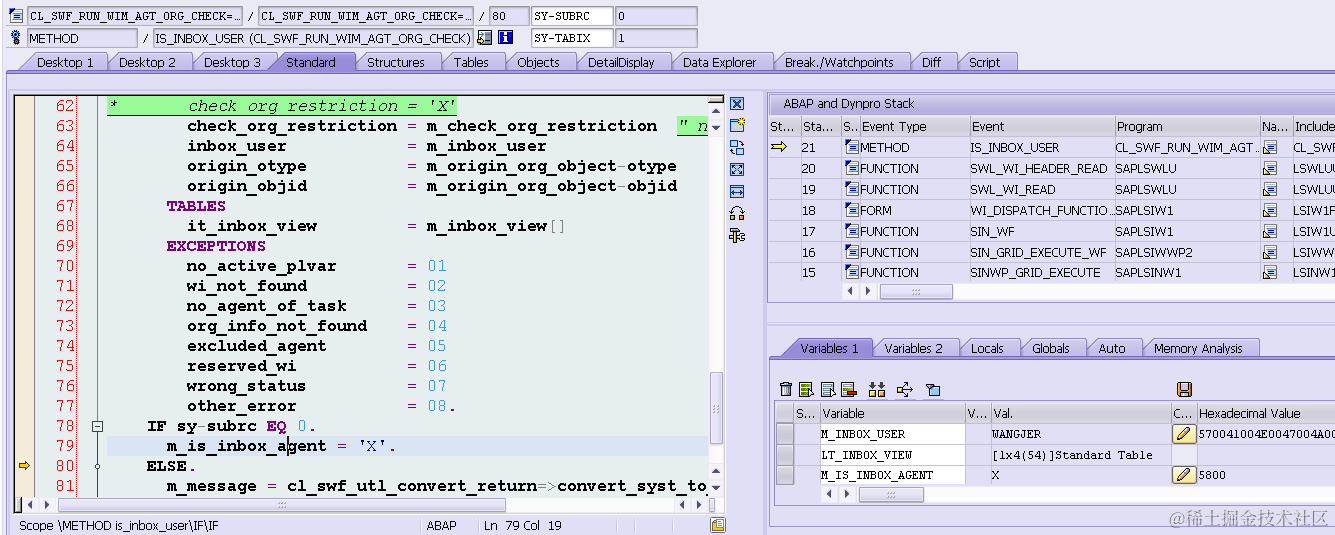Click the layout icon at editor bottom-right status bar
The image size is (1335, 535).
click(717, 525)
